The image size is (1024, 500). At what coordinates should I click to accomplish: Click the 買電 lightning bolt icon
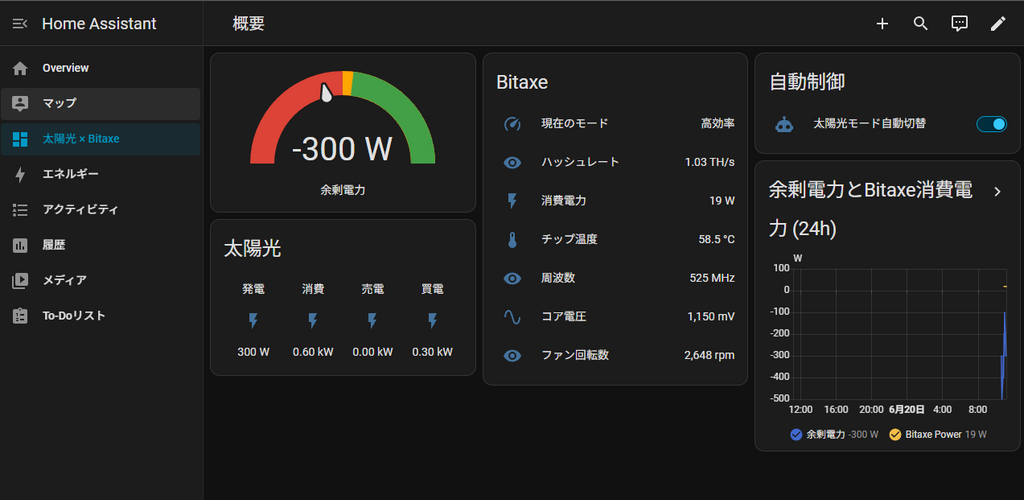[x=432, y=320]
